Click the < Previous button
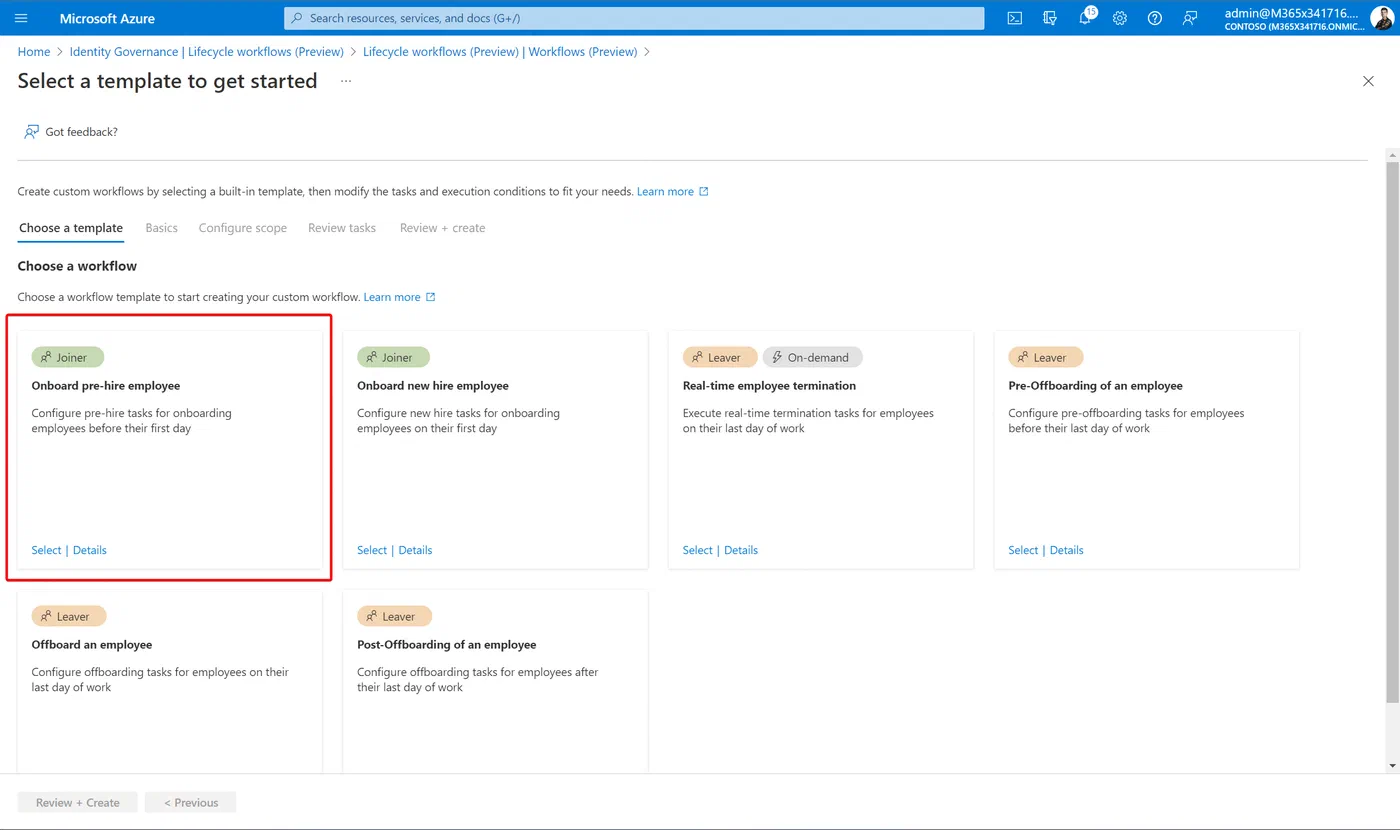 coord(191,802)
